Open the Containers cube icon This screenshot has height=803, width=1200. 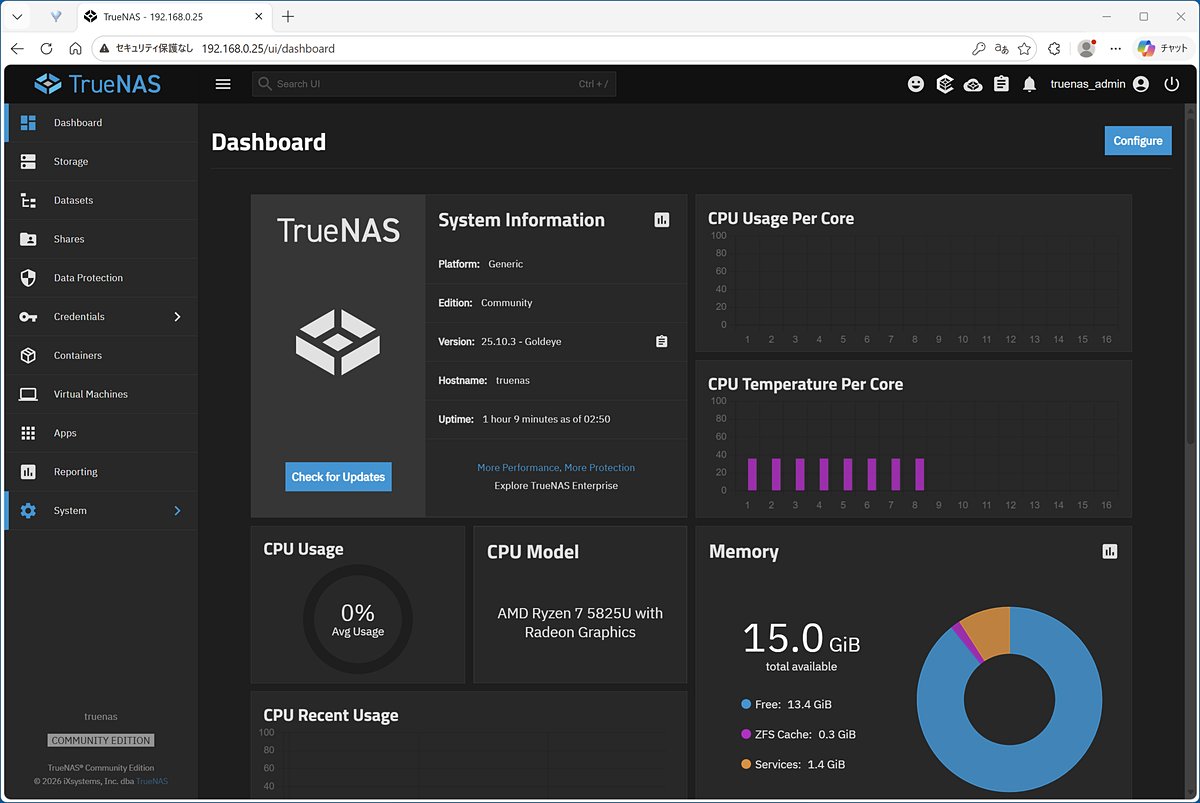pyautogui.click(x=28, y=355)
